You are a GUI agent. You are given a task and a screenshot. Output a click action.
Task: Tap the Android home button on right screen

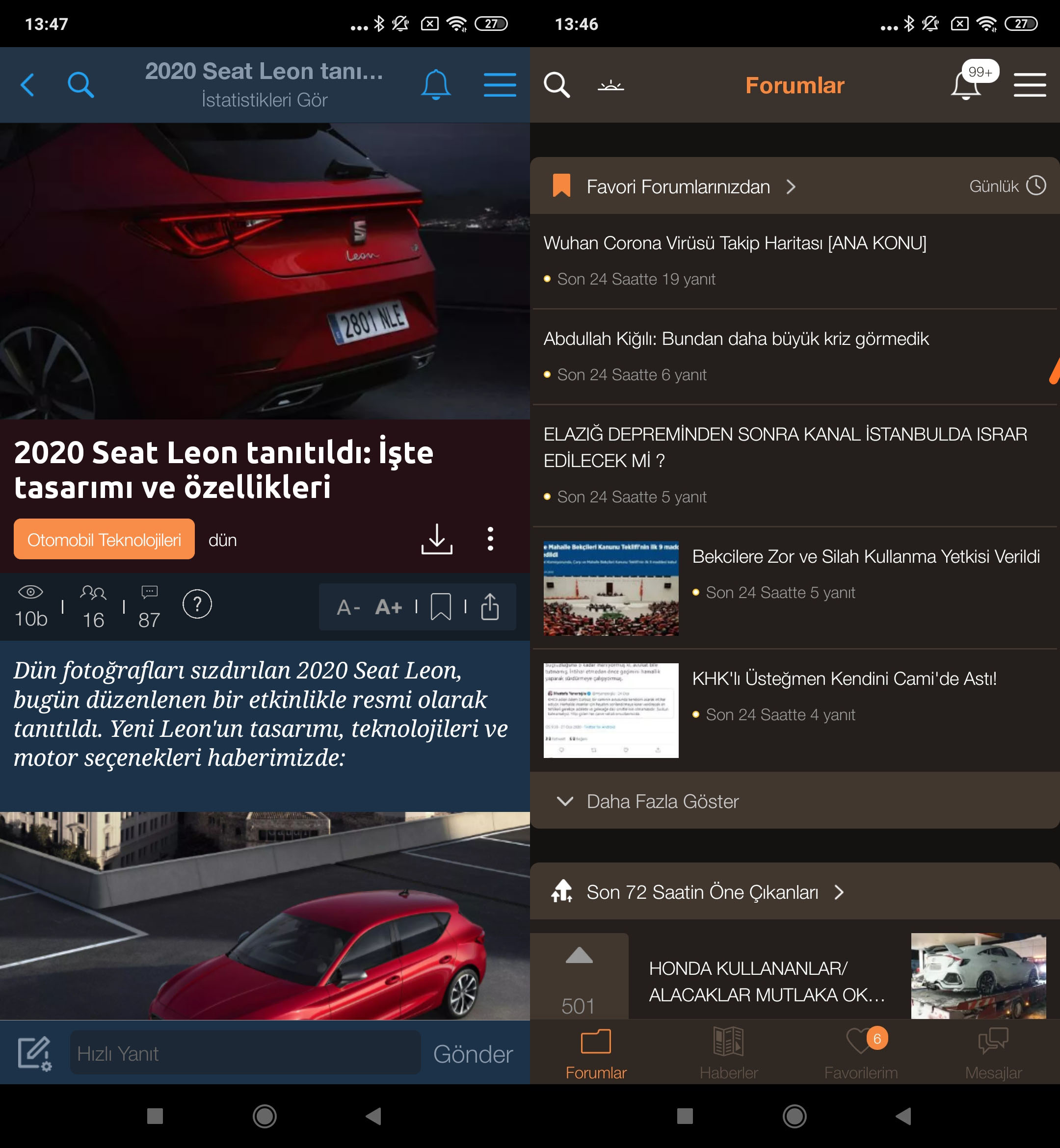click(x=795, y=1116)
